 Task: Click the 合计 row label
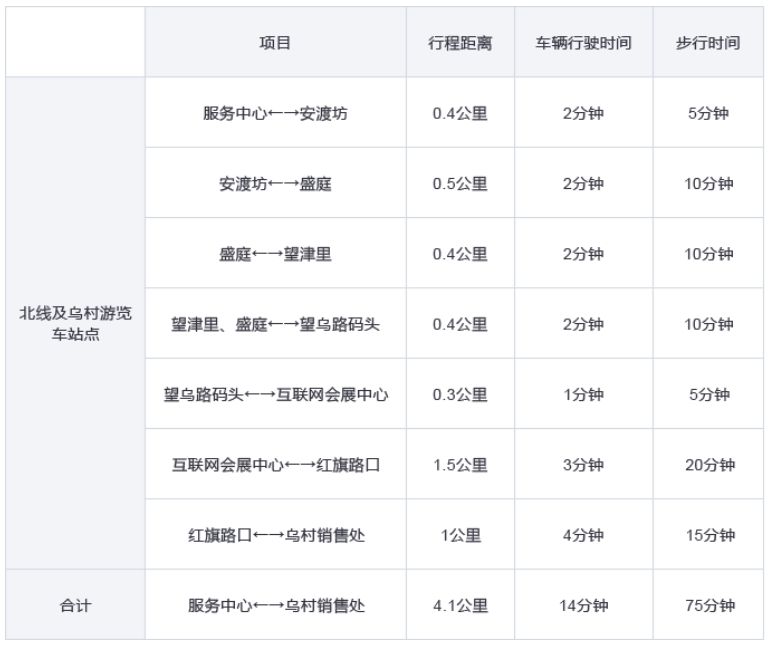[x=75, y=605]
